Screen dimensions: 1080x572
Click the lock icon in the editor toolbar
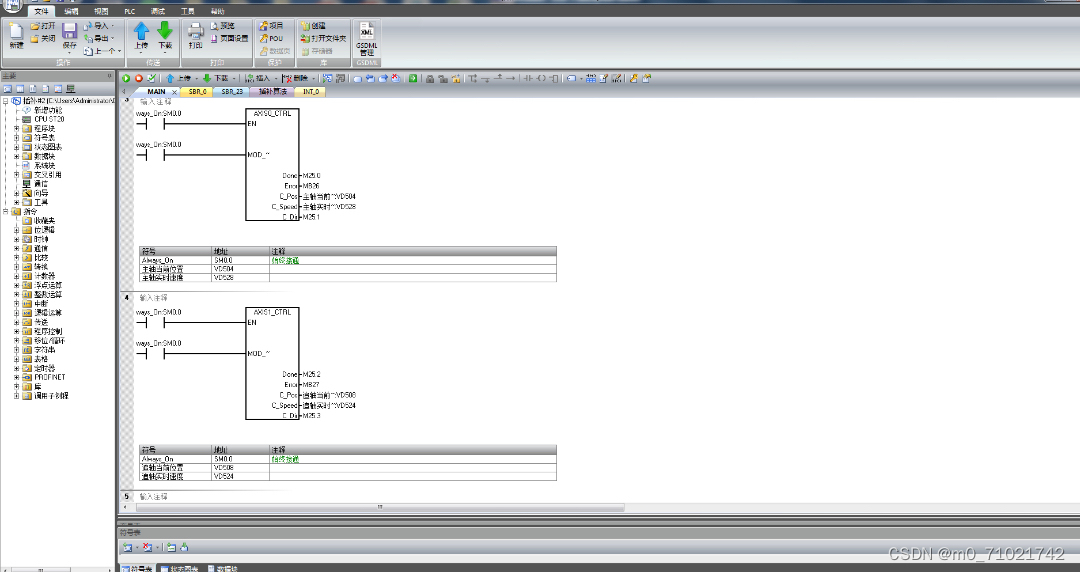(430, 79)
